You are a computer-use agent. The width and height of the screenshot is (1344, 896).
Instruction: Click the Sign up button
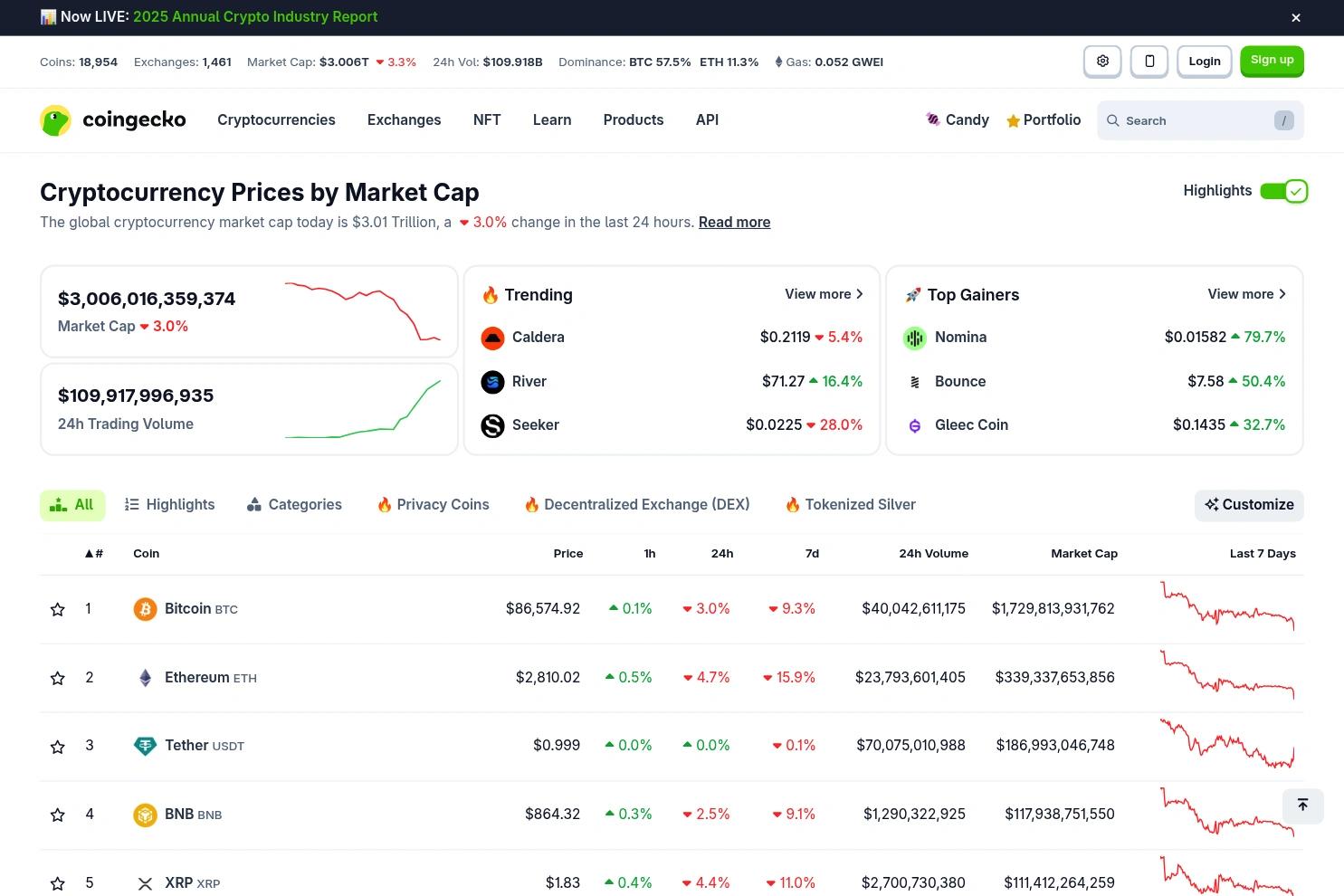[x=1272, y=61]
